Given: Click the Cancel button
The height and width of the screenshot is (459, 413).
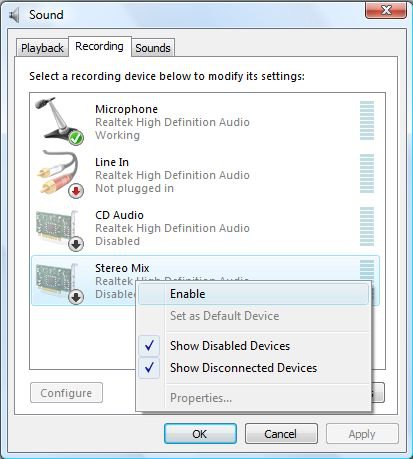Looking at the screenshot, I should (x=281, y=434).
